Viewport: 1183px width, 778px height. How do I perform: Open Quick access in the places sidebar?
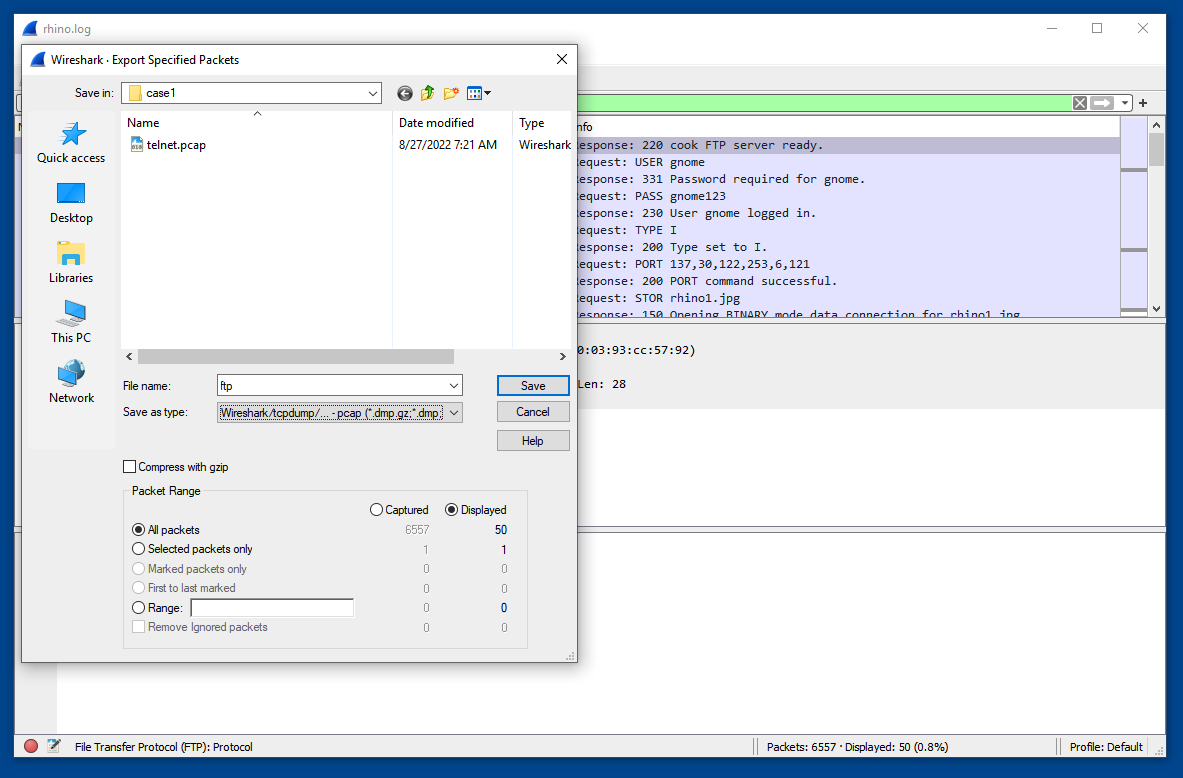tap(71, 143)
